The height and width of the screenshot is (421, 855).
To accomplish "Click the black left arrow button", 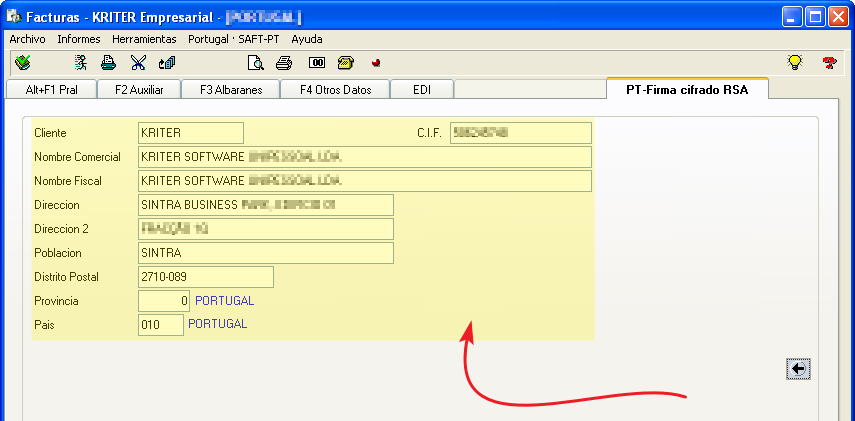I will tap(798, 369).
